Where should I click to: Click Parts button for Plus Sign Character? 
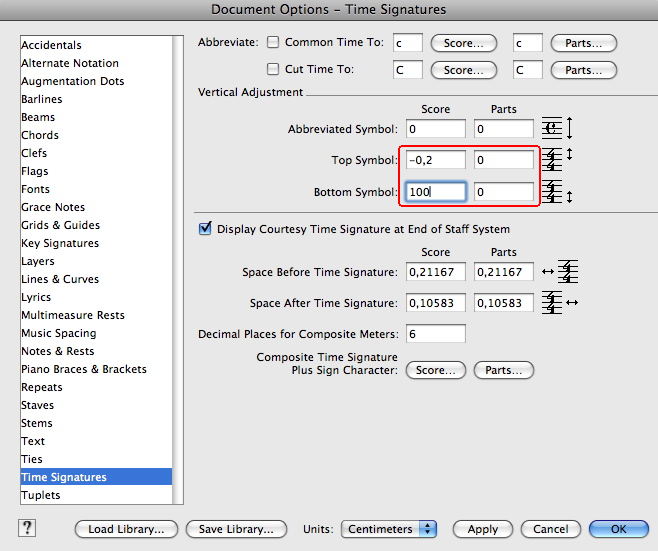pyautogui.click(x=503, y=370)
